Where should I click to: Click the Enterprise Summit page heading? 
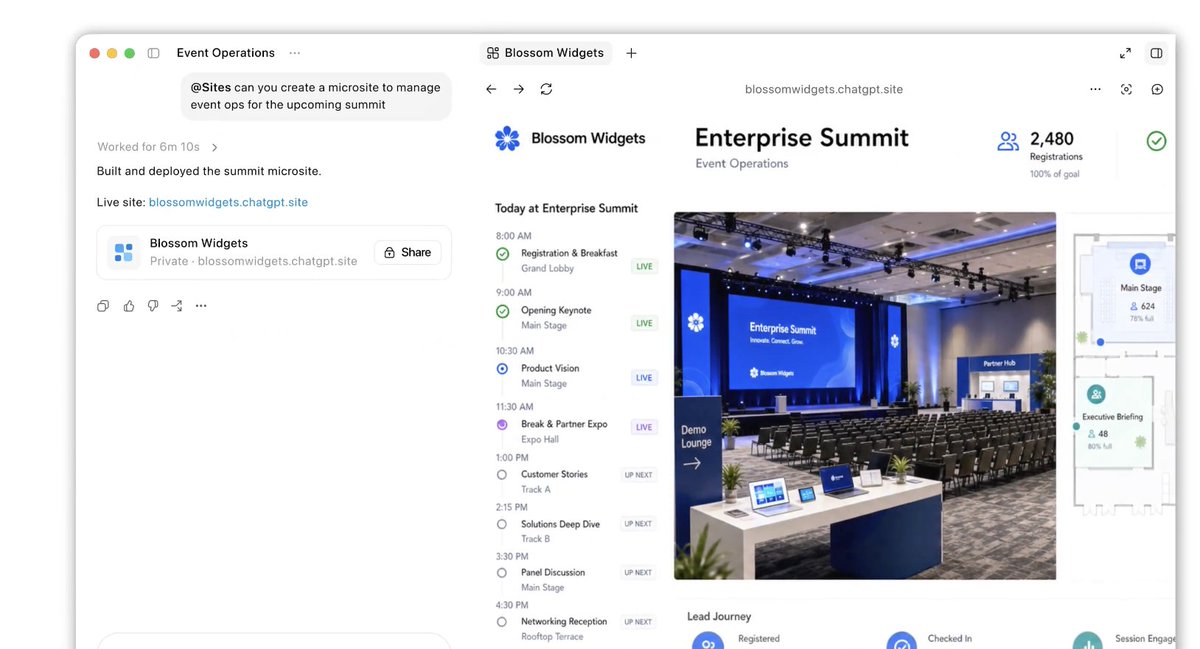point(802,138)
